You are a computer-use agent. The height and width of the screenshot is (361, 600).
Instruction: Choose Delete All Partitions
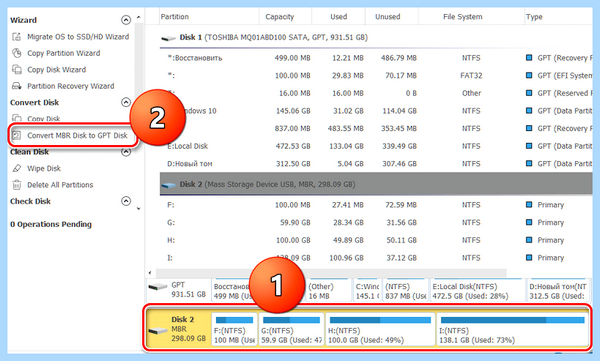pos(60,185)
